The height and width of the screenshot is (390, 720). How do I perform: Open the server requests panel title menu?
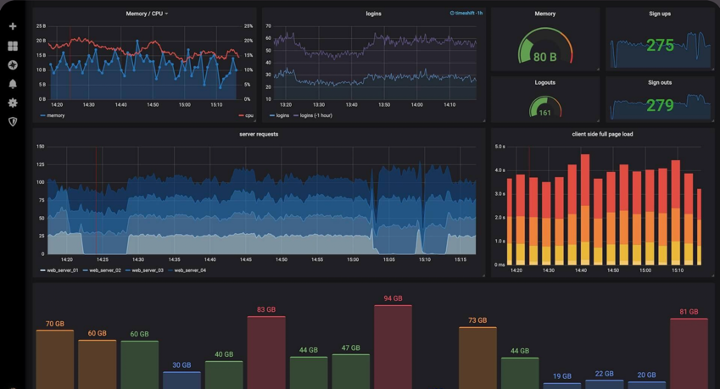tap(259, 134)
